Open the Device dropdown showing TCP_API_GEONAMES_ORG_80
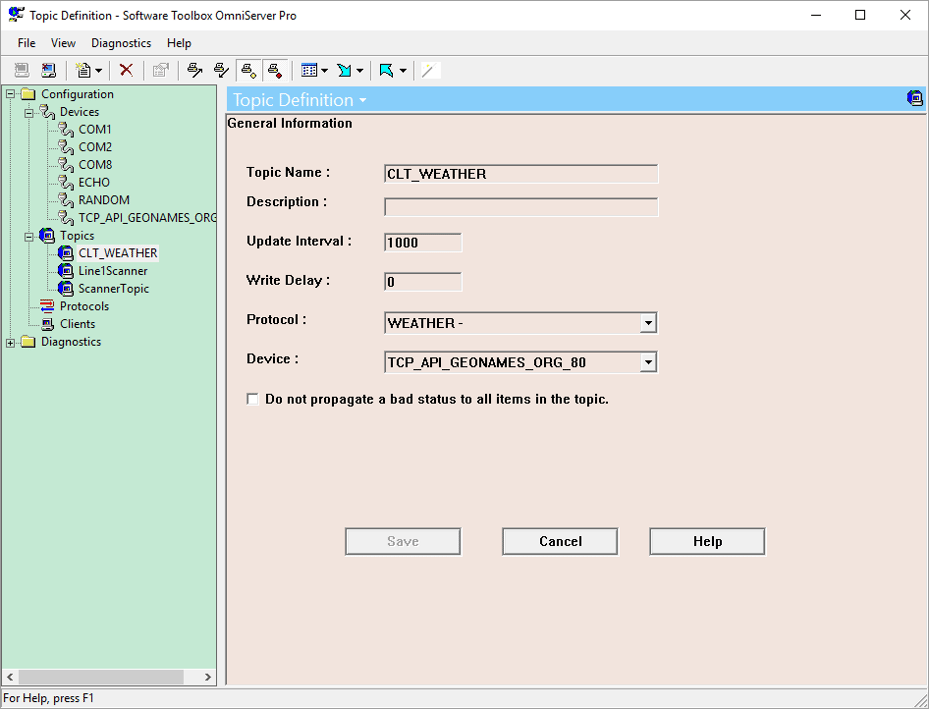929x709 pixels. (649, 361)
